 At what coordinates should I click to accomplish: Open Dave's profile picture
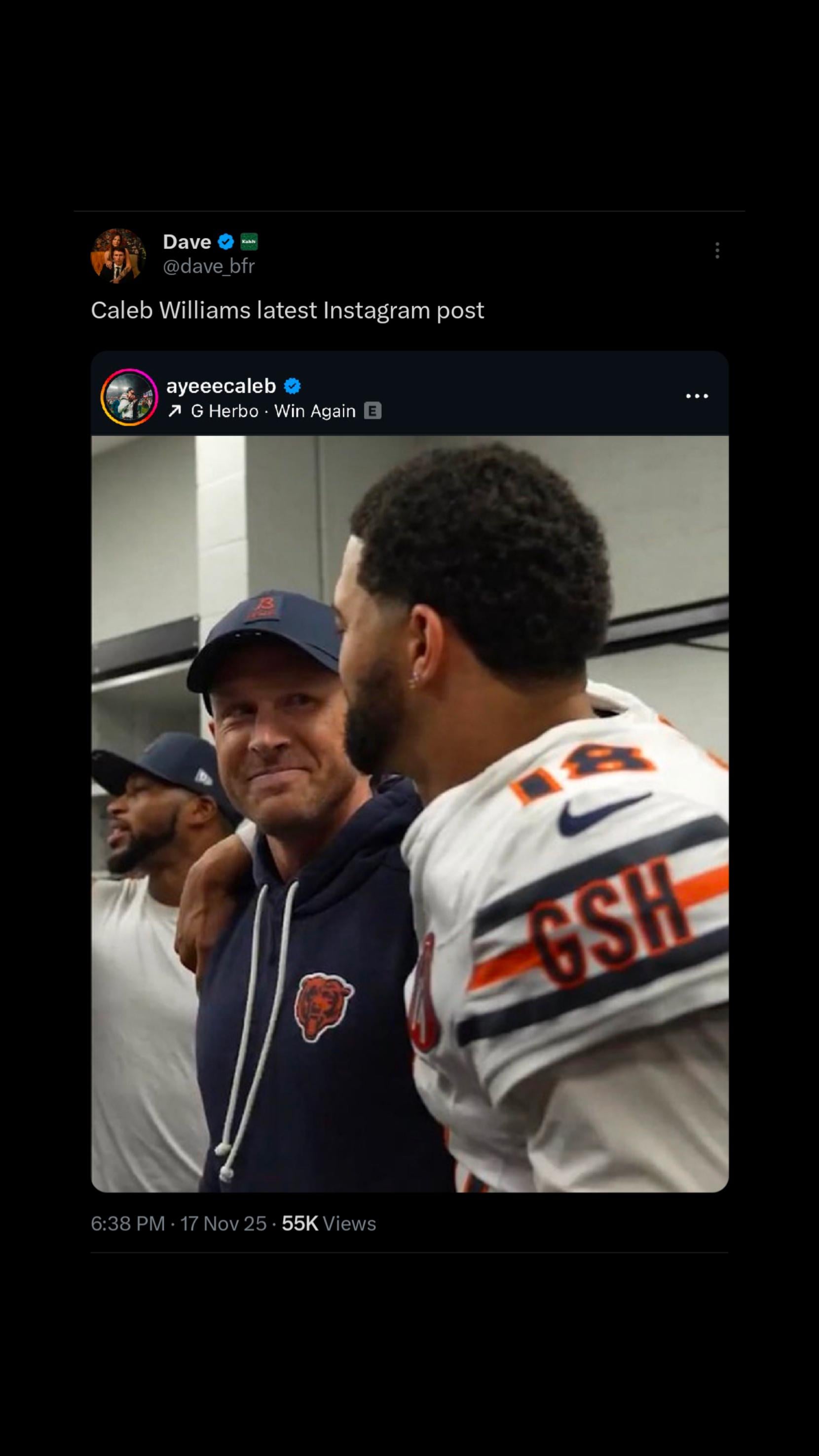click(118, 255)
